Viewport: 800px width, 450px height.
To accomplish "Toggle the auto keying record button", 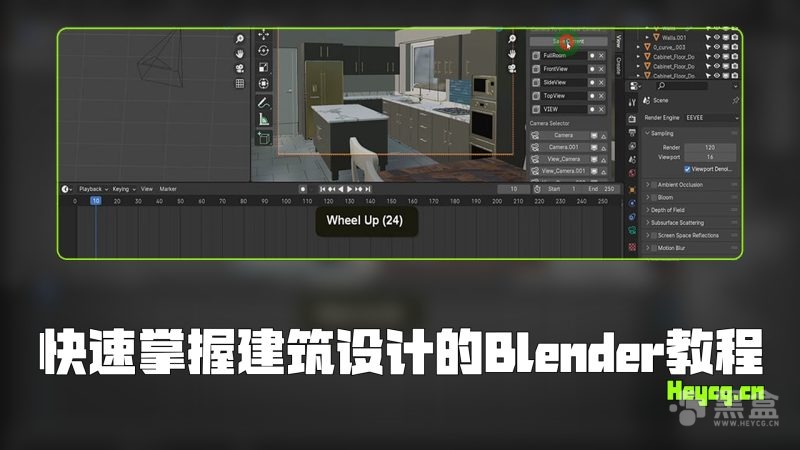I will pos(303,189).
